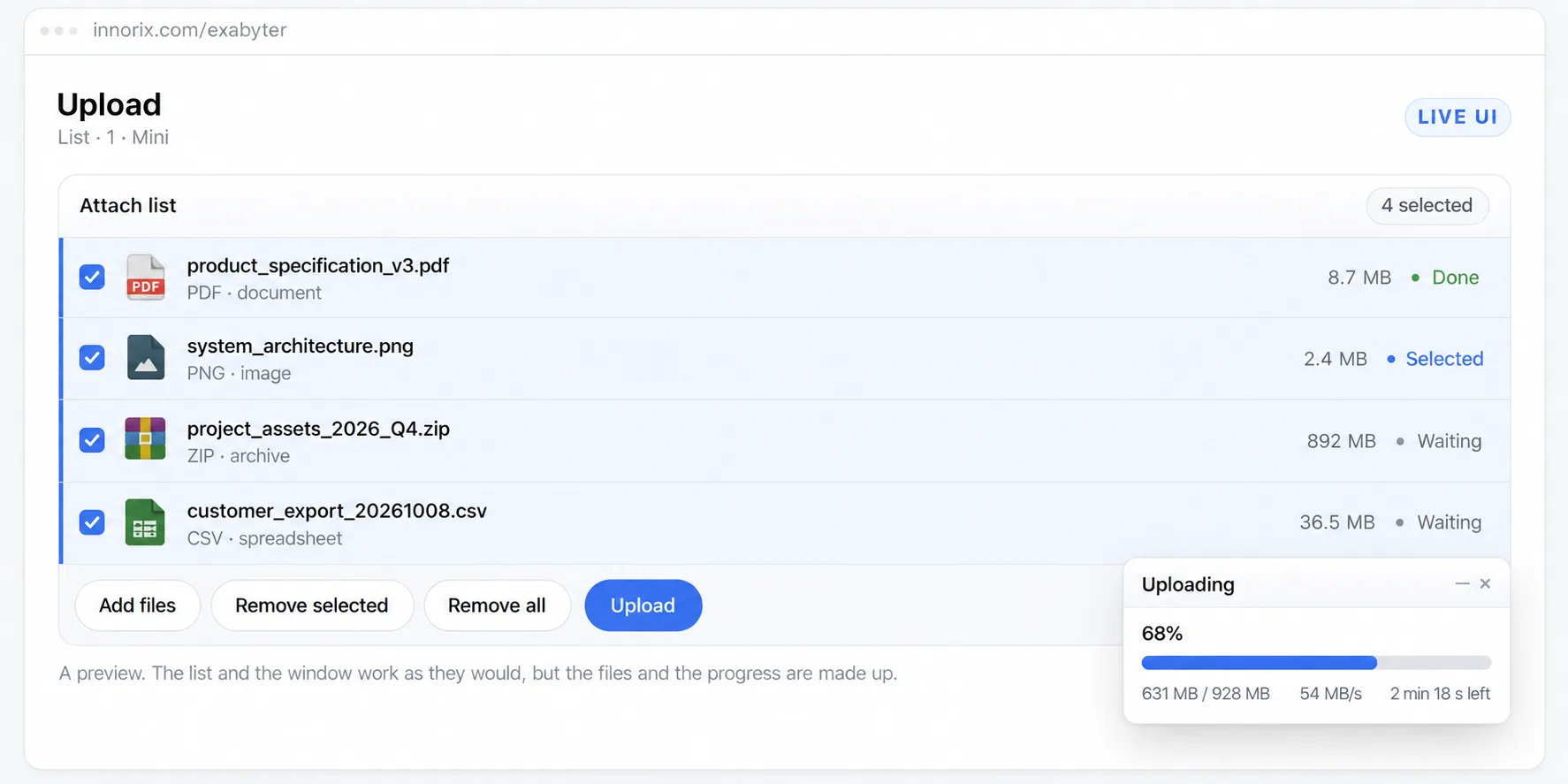The height and width of the screenshot is (784, 1568).
Task: Click the PDF · document type label
Action: click(255, 293)
